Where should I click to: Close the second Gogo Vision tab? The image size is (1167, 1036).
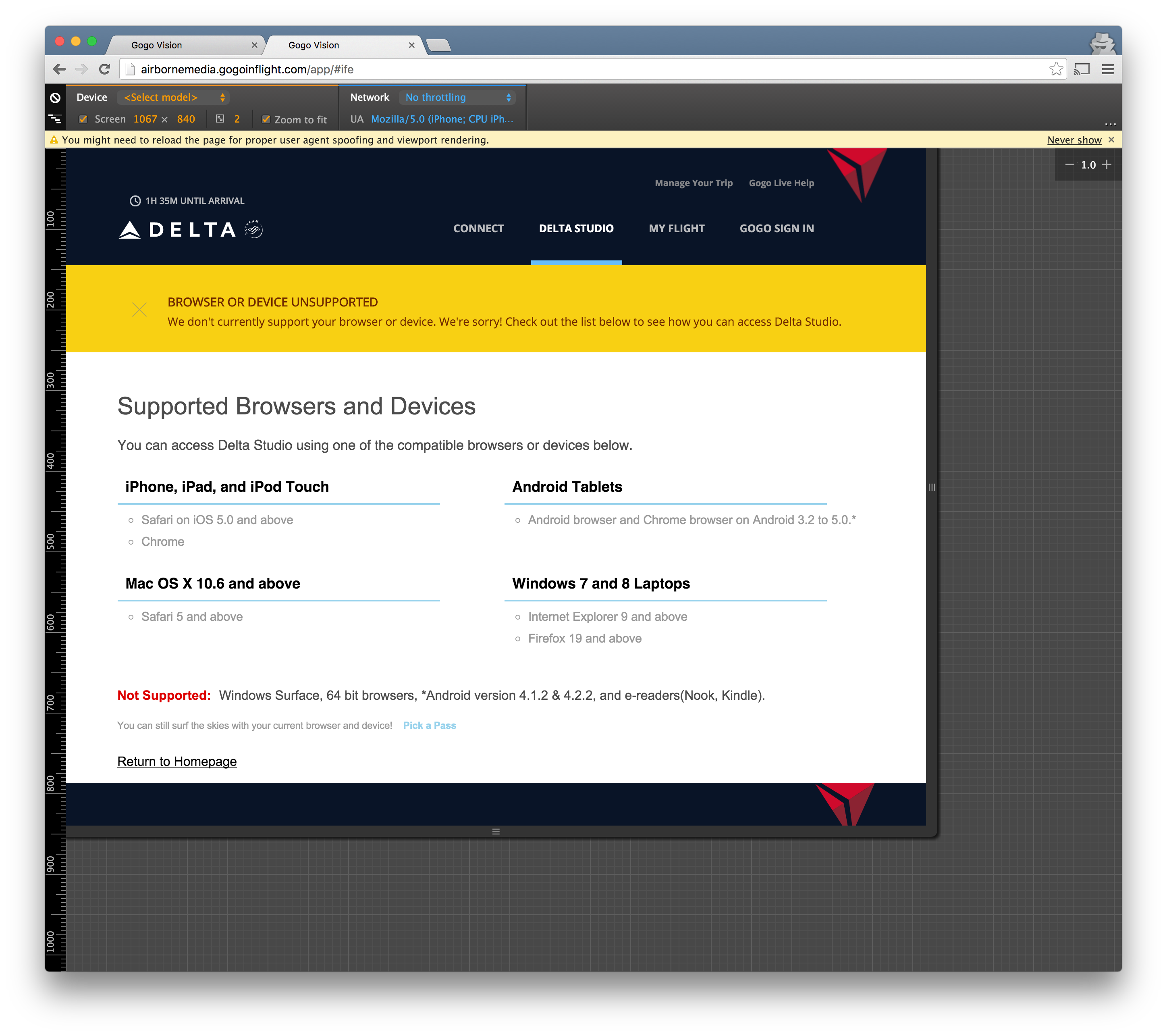pyautogui.click(x=412, y=45)
